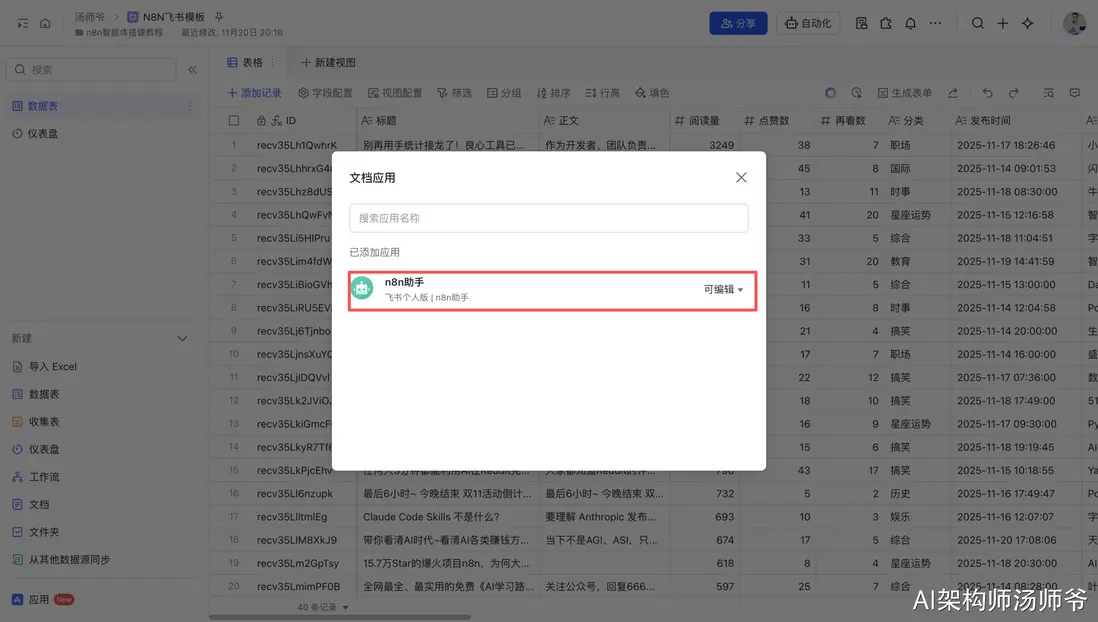Toggle the sidebar menu icon at top left

coord(23,23)
